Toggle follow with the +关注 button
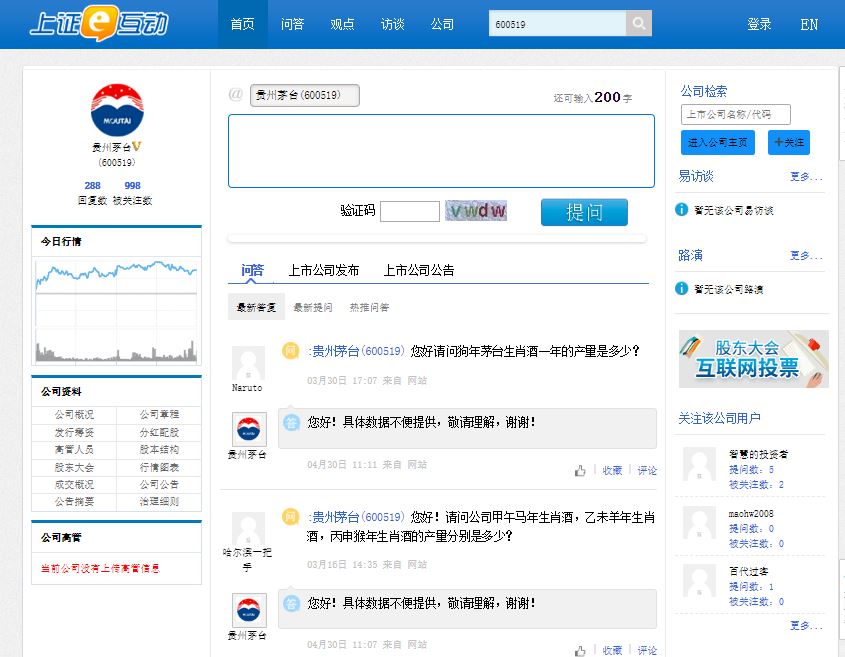This screenshot has width=845, height=657. coord(790,142)
